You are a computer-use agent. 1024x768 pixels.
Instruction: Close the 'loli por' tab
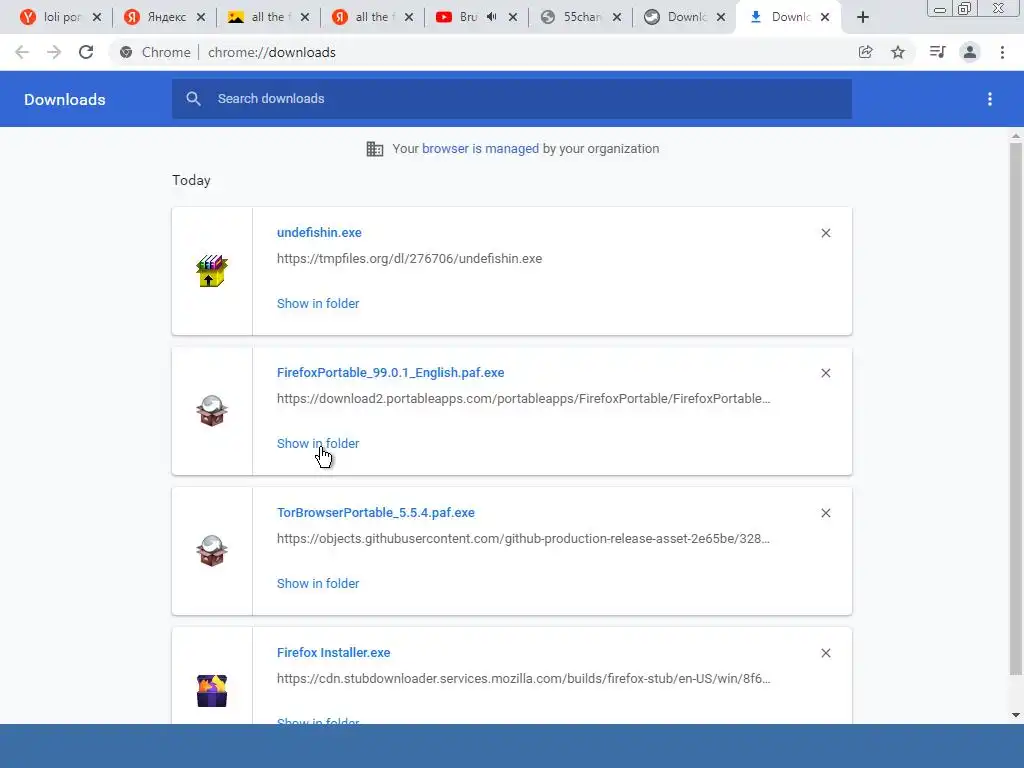coord(97,17)
